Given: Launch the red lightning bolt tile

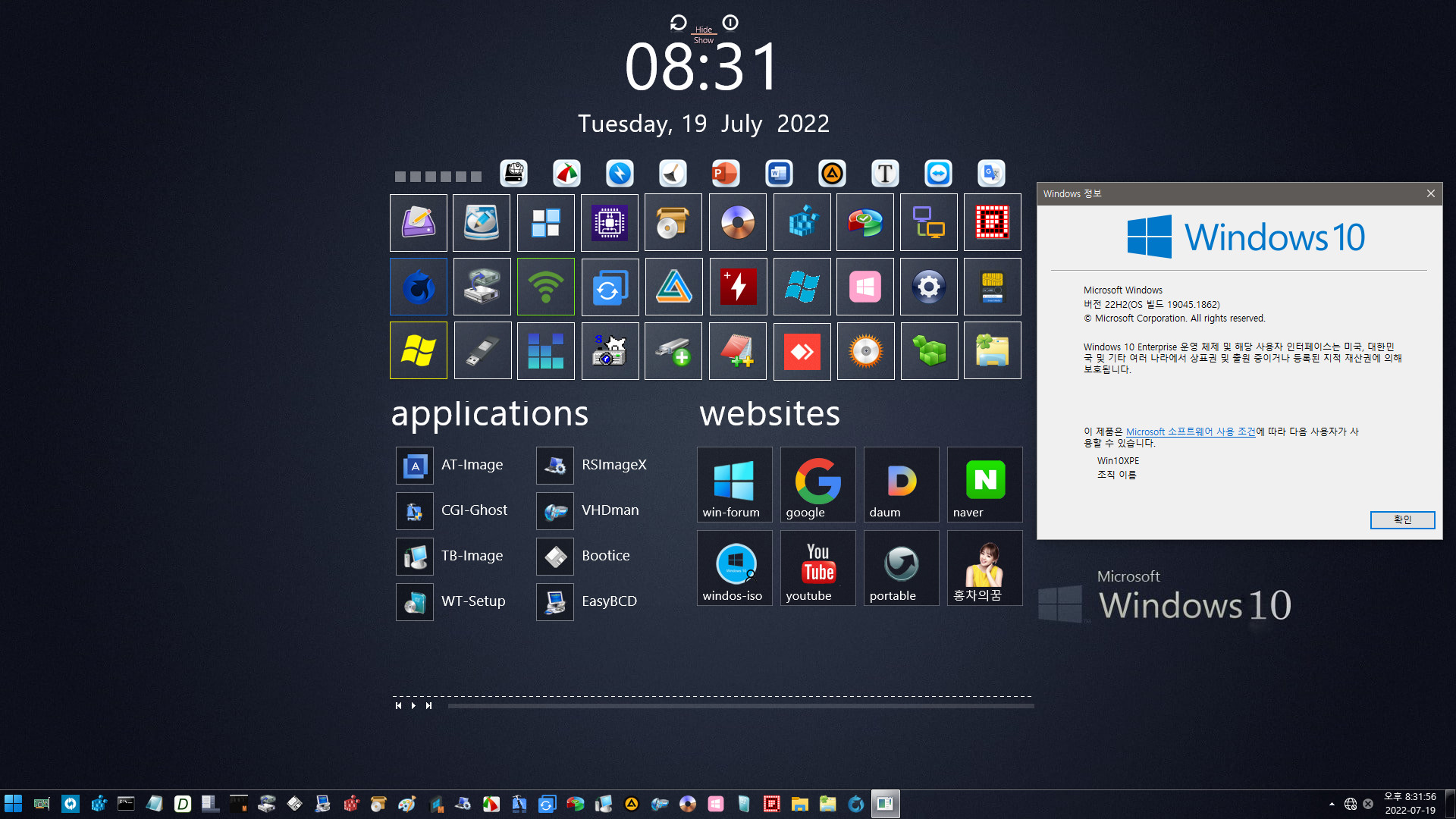Looking at the screenshot, I should (x=738, y=287).
